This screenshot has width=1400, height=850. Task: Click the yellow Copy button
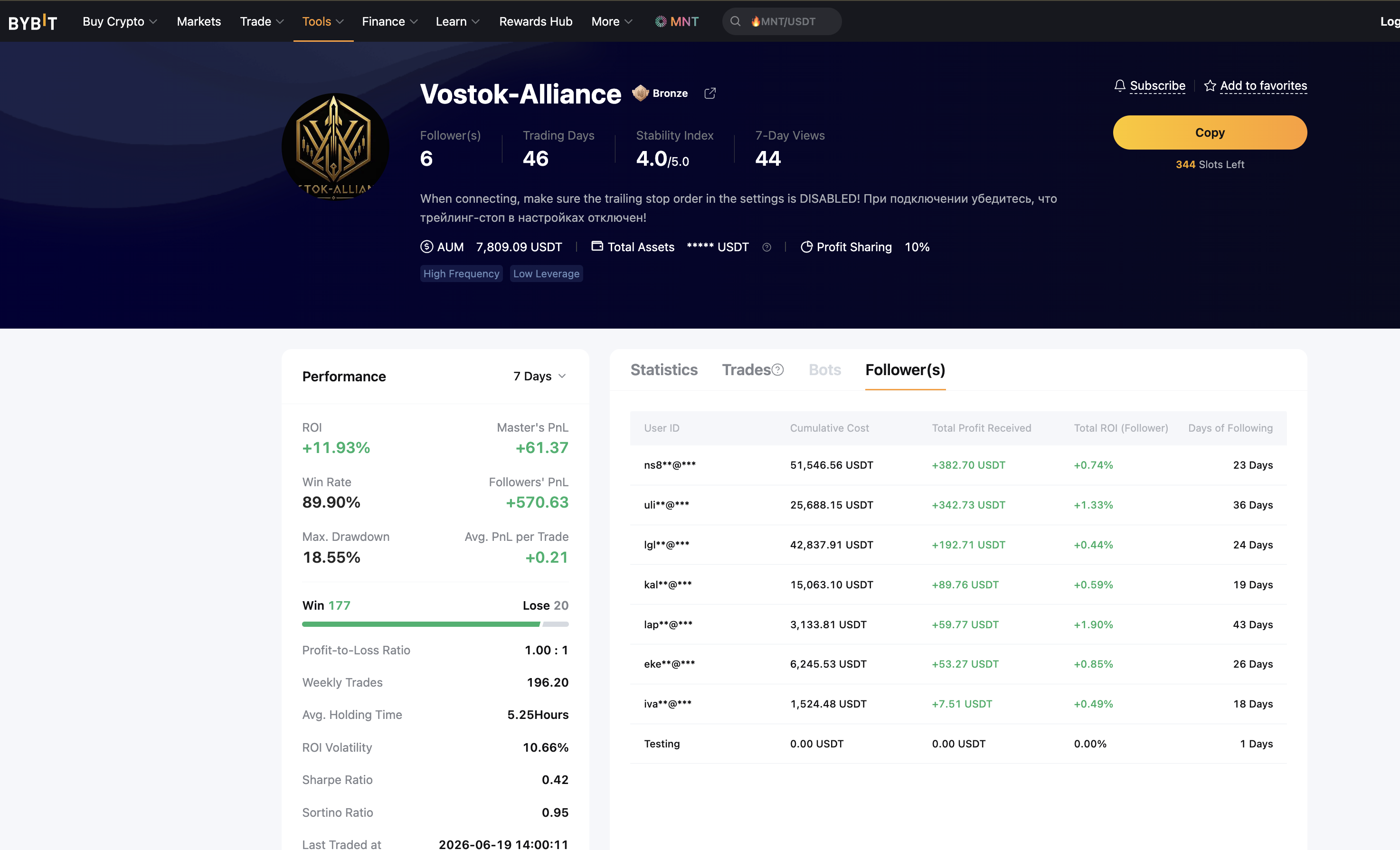(1210, 132)
